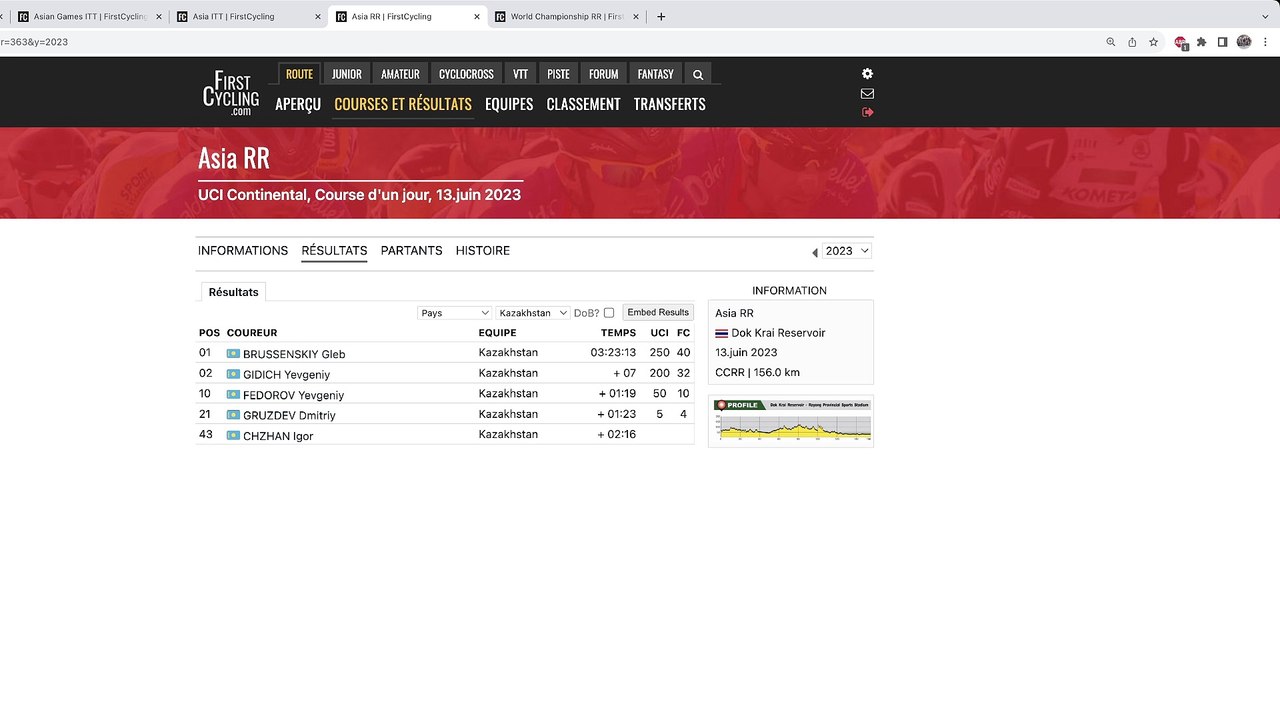The height and width of the screenshot is (720, 1280).
Task: Open rider GIDICH Yevgeniy's page
Action: (x=286, y=375)
